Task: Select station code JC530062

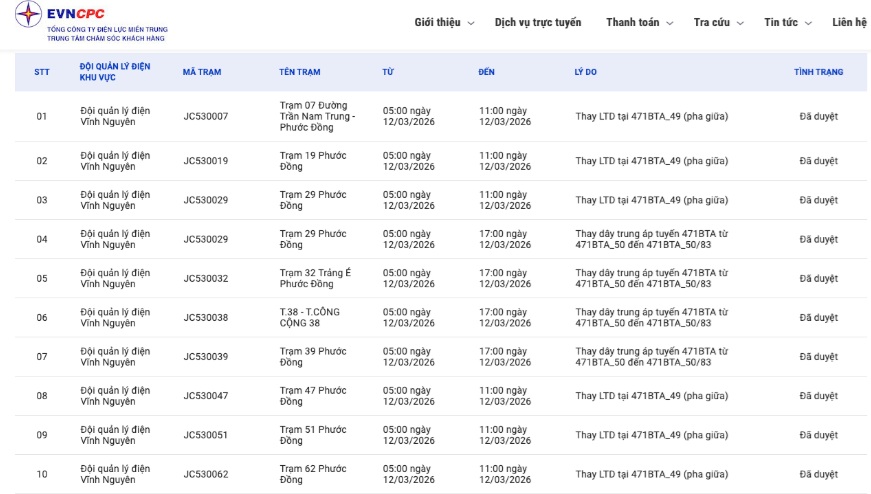Action: tap(206, 474)
